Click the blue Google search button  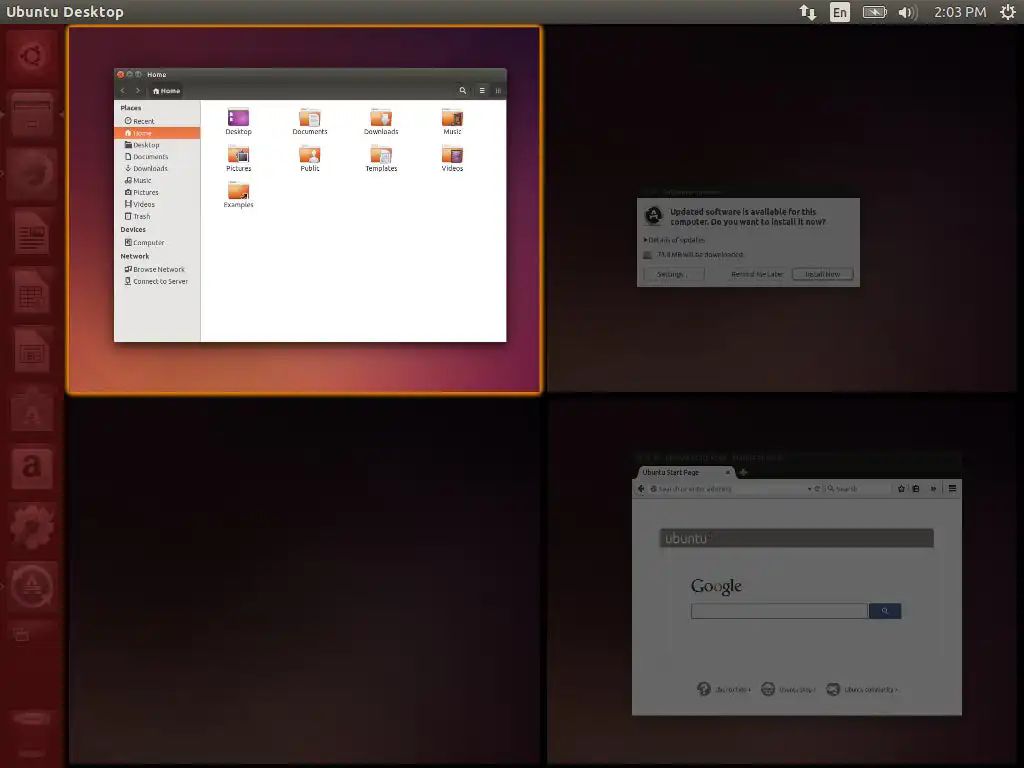click(885, 611)
